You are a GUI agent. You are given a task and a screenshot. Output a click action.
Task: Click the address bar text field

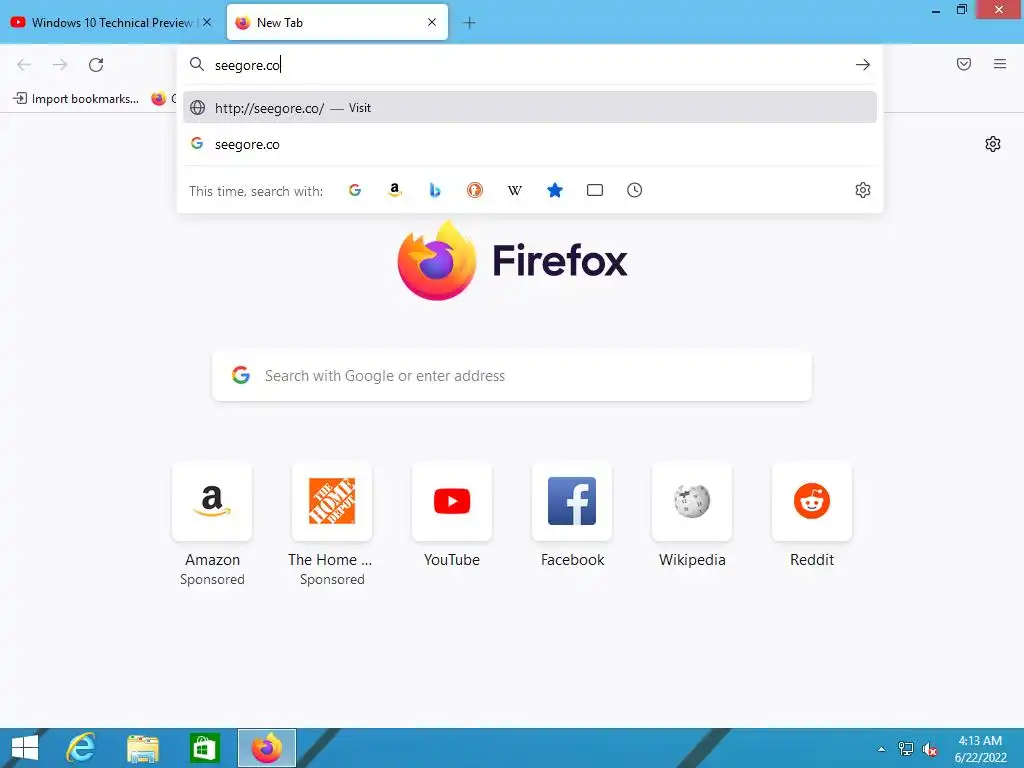click(x=530, y=65)
